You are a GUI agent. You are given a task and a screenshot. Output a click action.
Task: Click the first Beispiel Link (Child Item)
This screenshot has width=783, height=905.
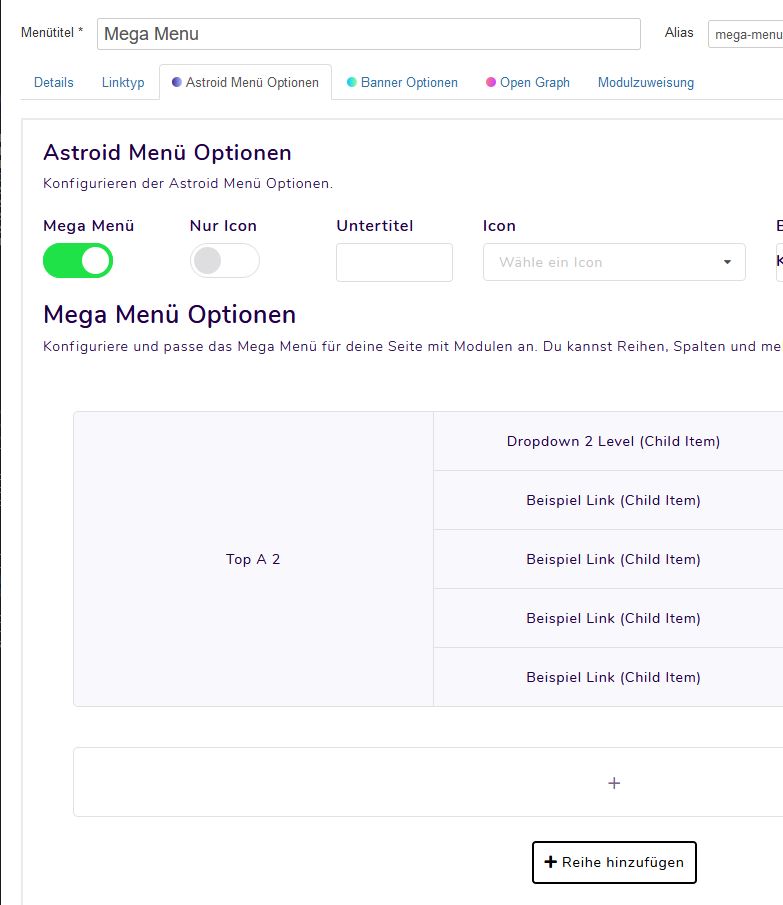[614, 500]
